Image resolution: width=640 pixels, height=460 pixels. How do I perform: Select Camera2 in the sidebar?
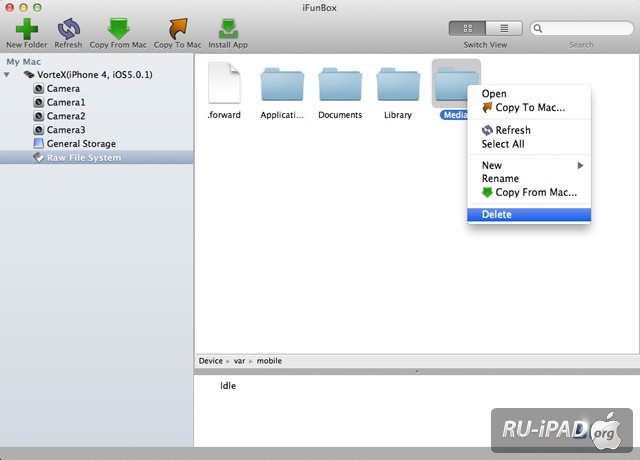66,116
